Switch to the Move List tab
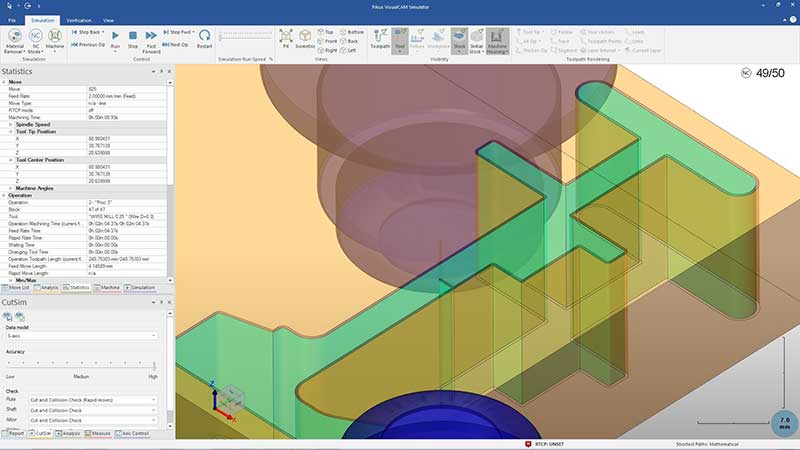 (17, 287)
